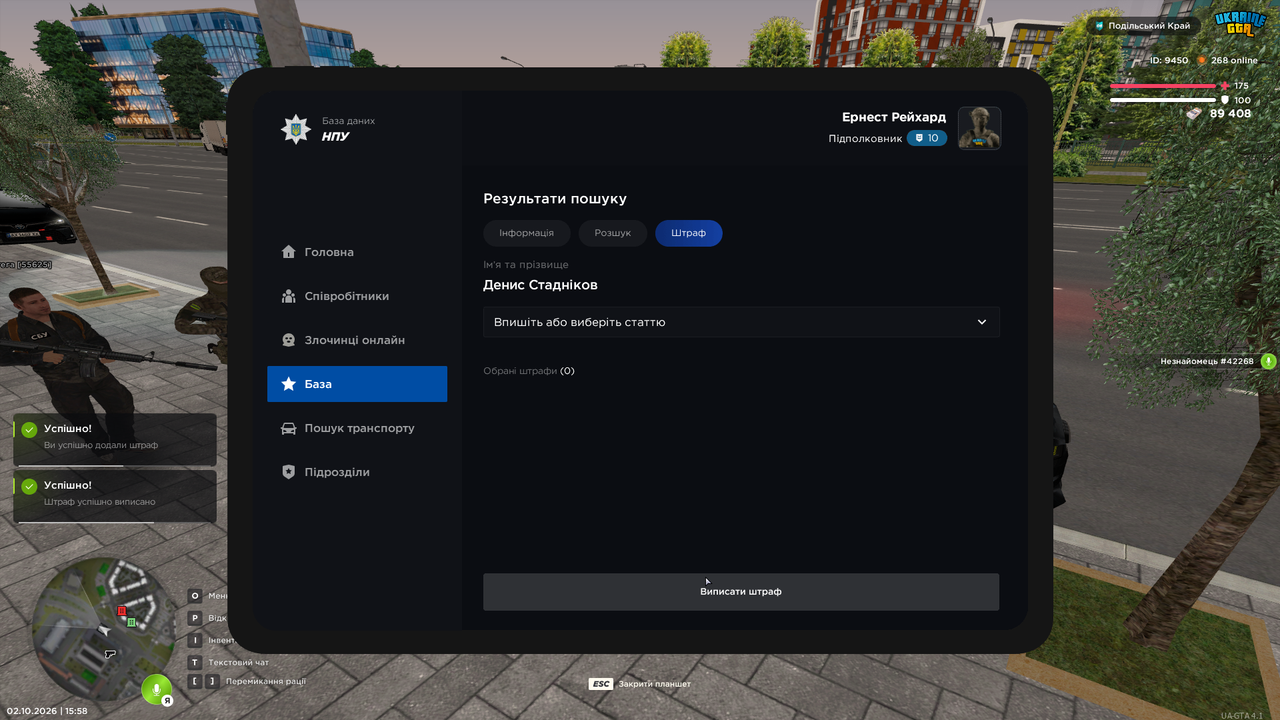Click the ESC key hint icon
Screen dimensions: 1280x720
pos(601,684)
